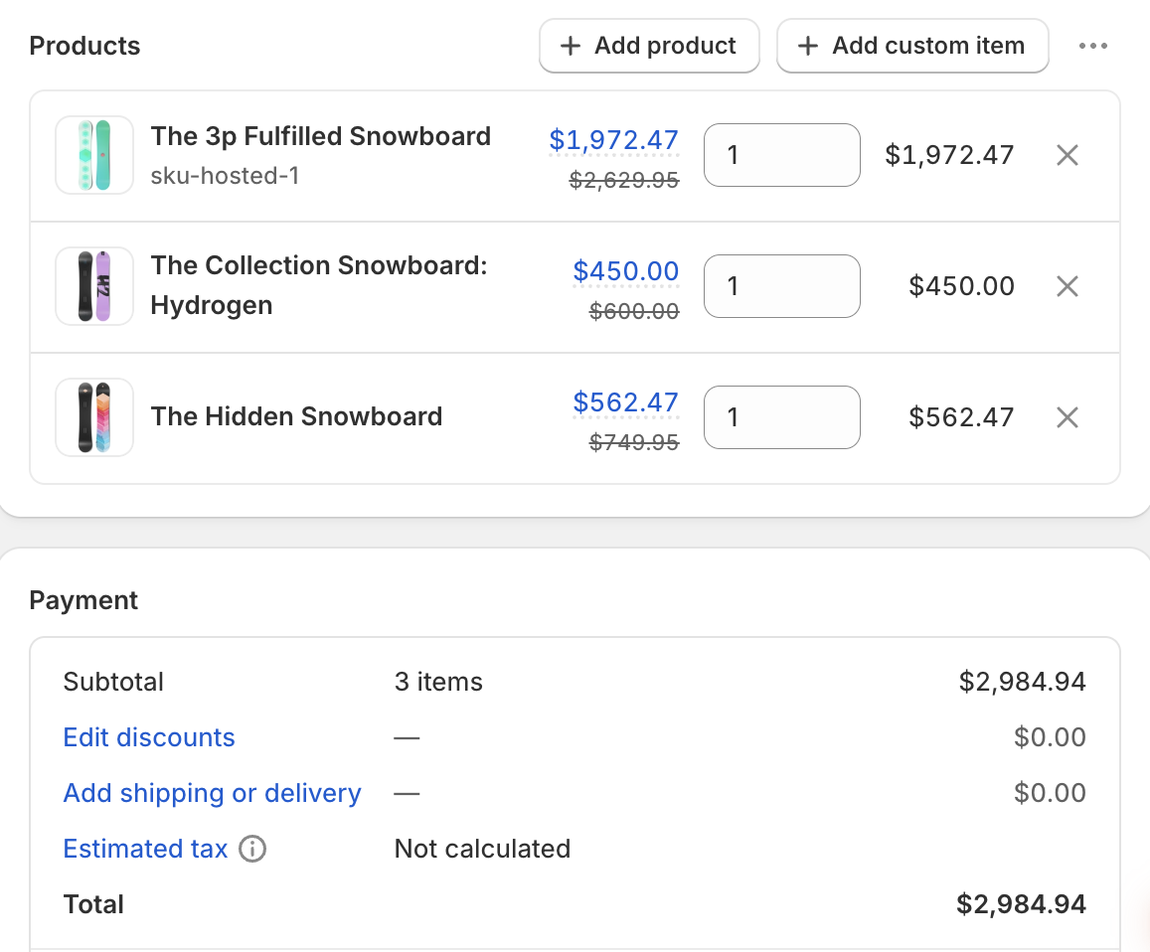Select the Not calculated tax text
Viewport: 1150px width, 952px height.
click(483, 849)
